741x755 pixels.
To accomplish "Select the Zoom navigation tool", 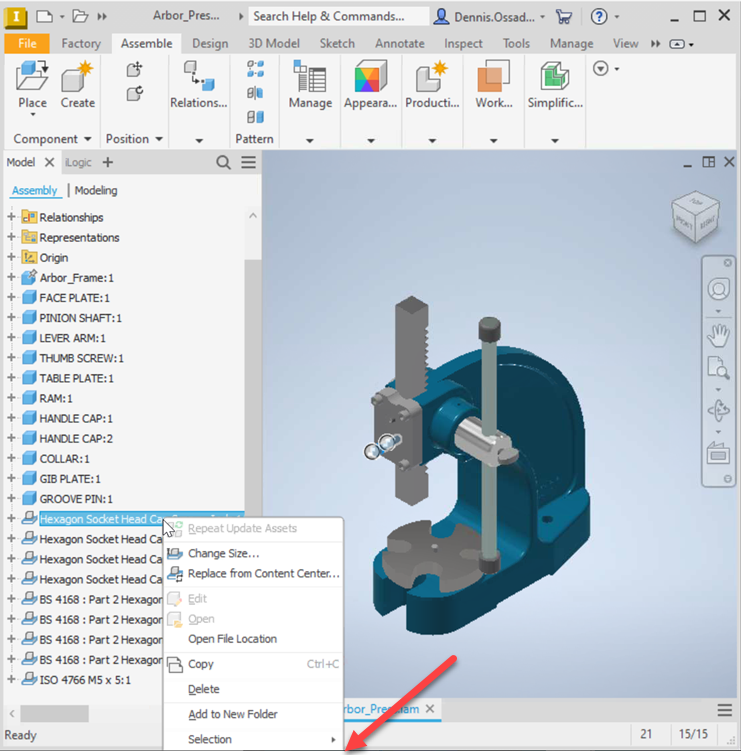I will [718, 368].
